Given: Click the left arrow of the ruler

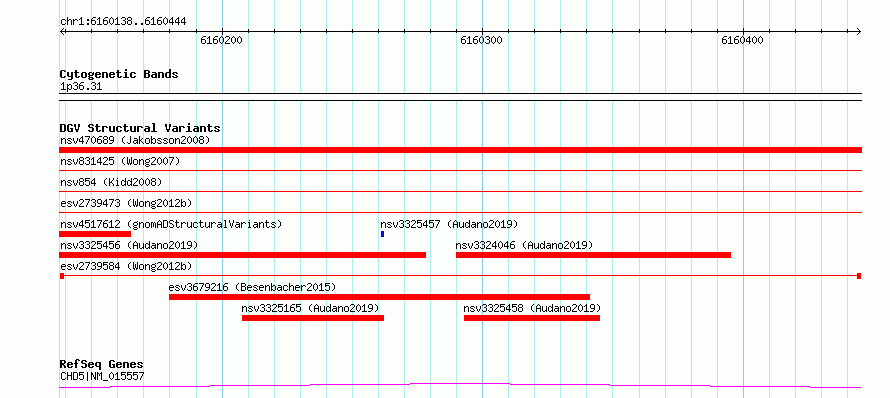Looking at the screenshot, I should click(62, 31).
